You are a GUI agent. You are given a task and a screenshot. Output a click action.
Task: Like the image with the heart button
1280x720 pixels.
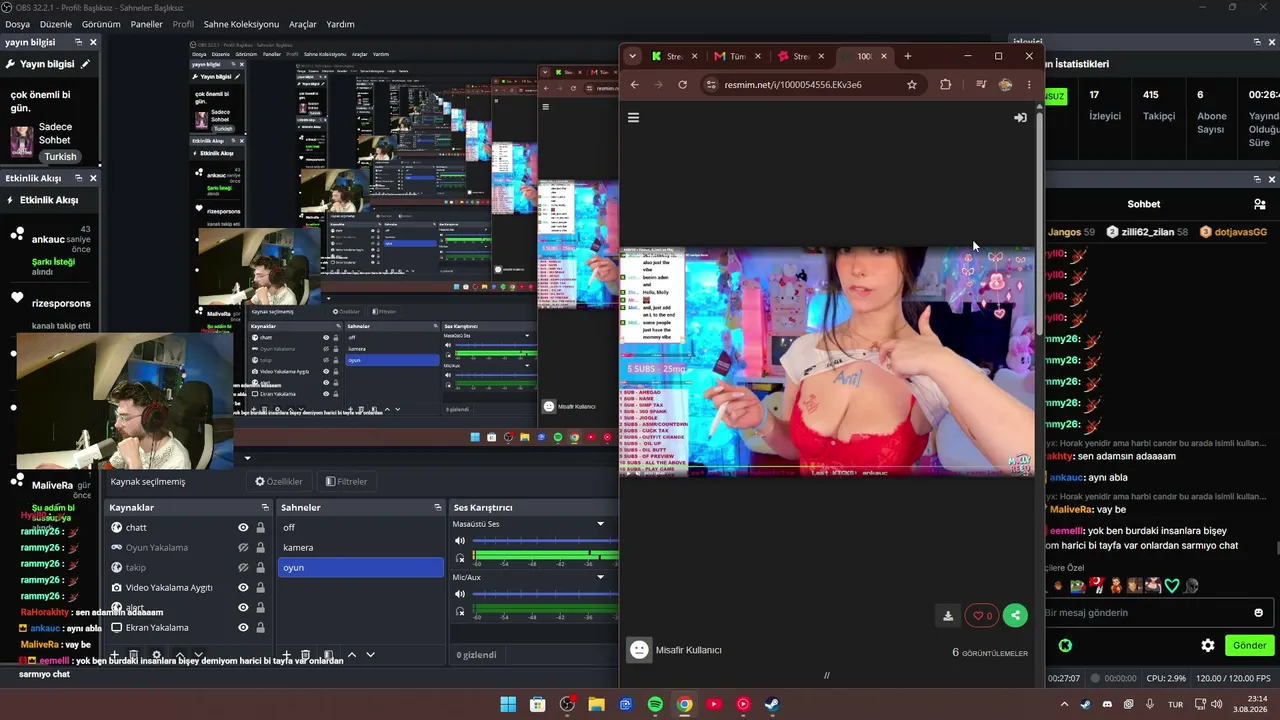pyautogui.click(x=982, y=616)
